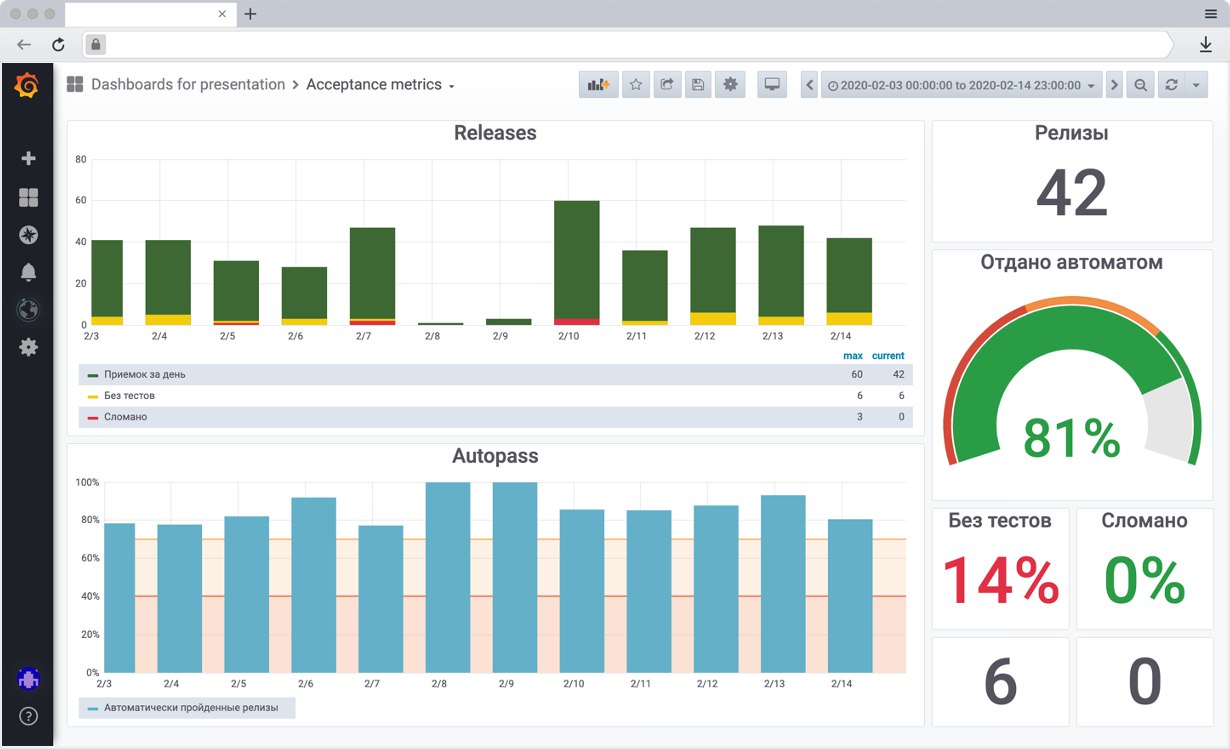Click the red 'Сломано' legend color swatch
Screen dimensions: 1230x749
pyautogui.click(x=93, y=417)
